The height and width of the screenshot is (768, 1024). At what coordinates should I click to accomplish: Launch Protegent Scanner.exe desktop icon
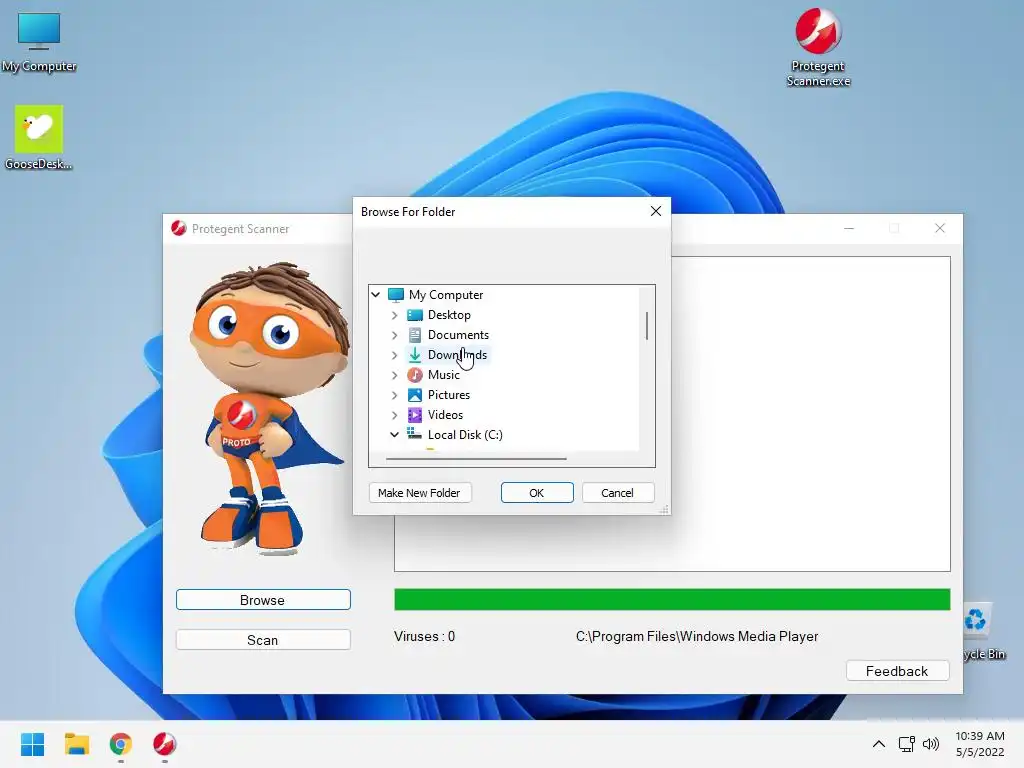[x=818, y=47]
